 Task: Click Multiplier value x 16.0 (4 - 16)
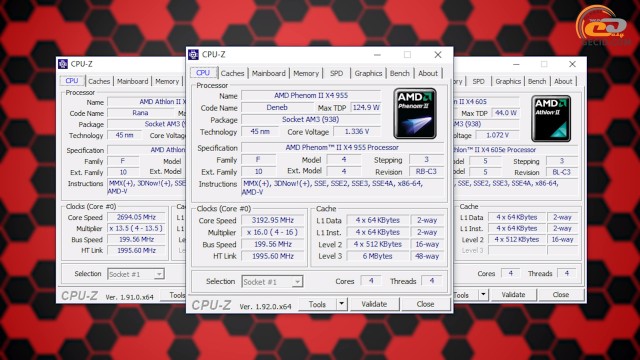273,232
